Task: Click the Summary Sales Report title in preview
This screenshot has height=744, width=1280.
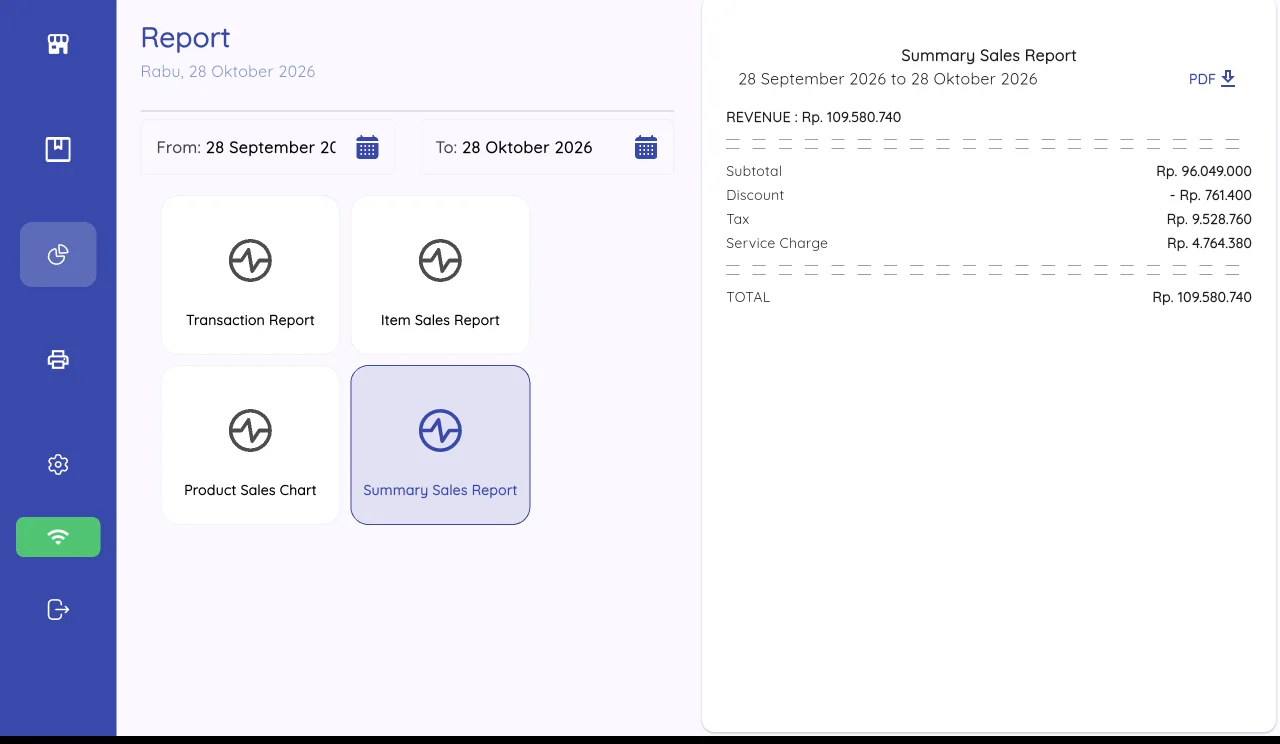Action: pyautogui.click(x=989, y=56)
